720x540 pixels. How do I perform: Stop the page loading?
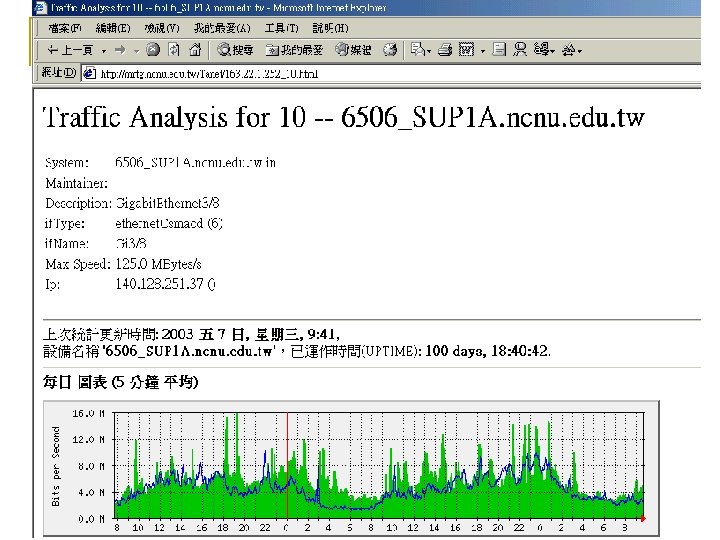tap(153, 50)
